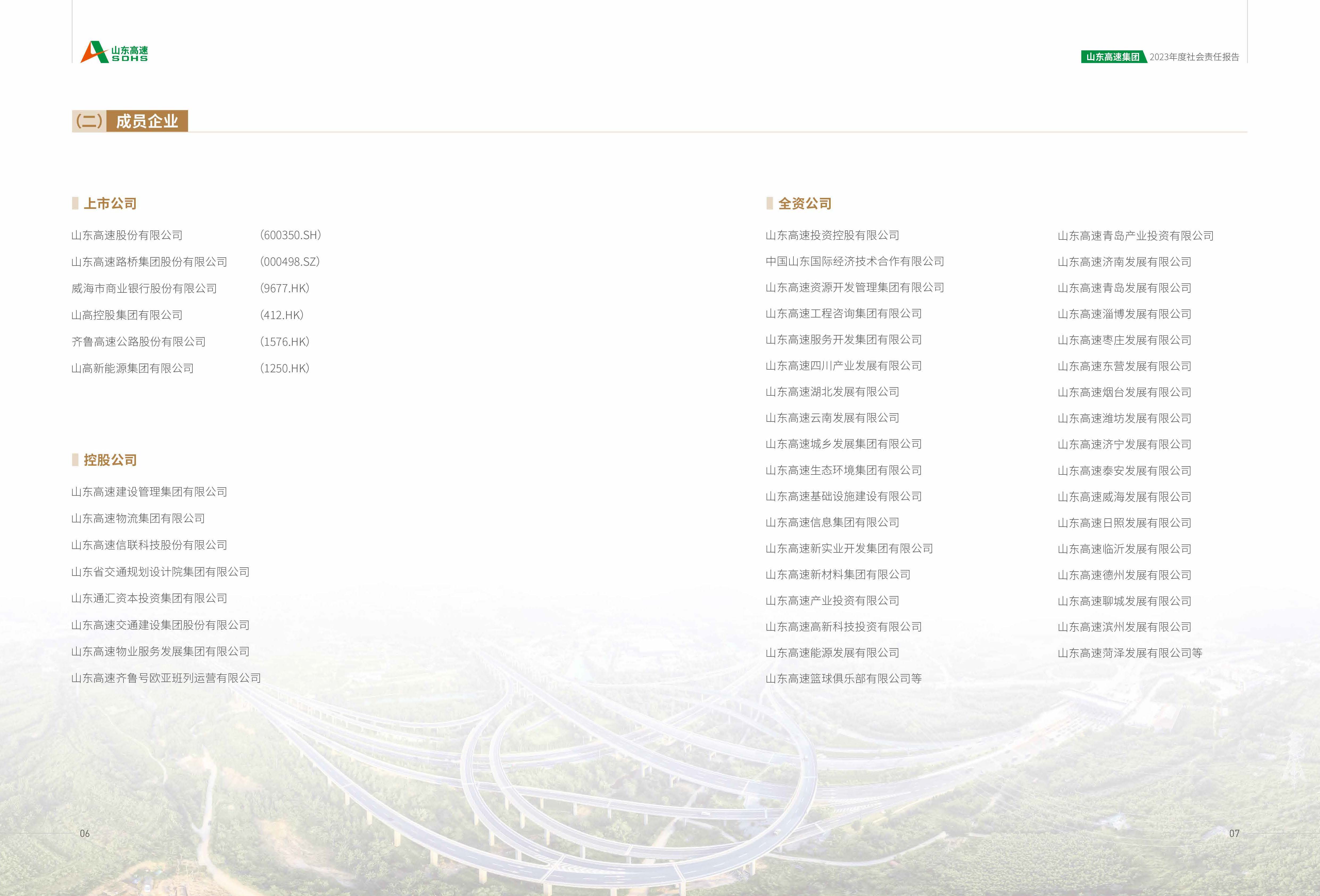
Task: Select 山东高速东营发展有限公司
Action: coord(1125,366)
